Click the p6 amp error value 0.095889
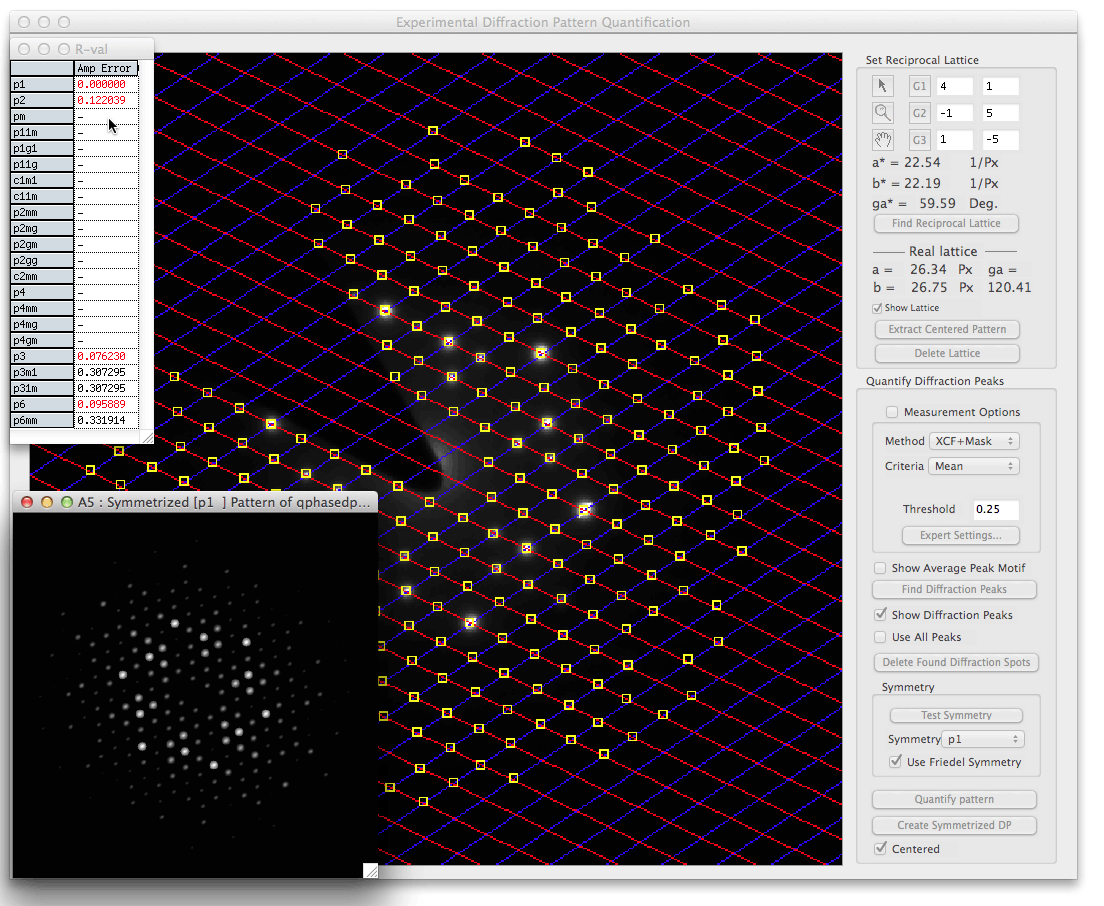 [x=101, y=404]
